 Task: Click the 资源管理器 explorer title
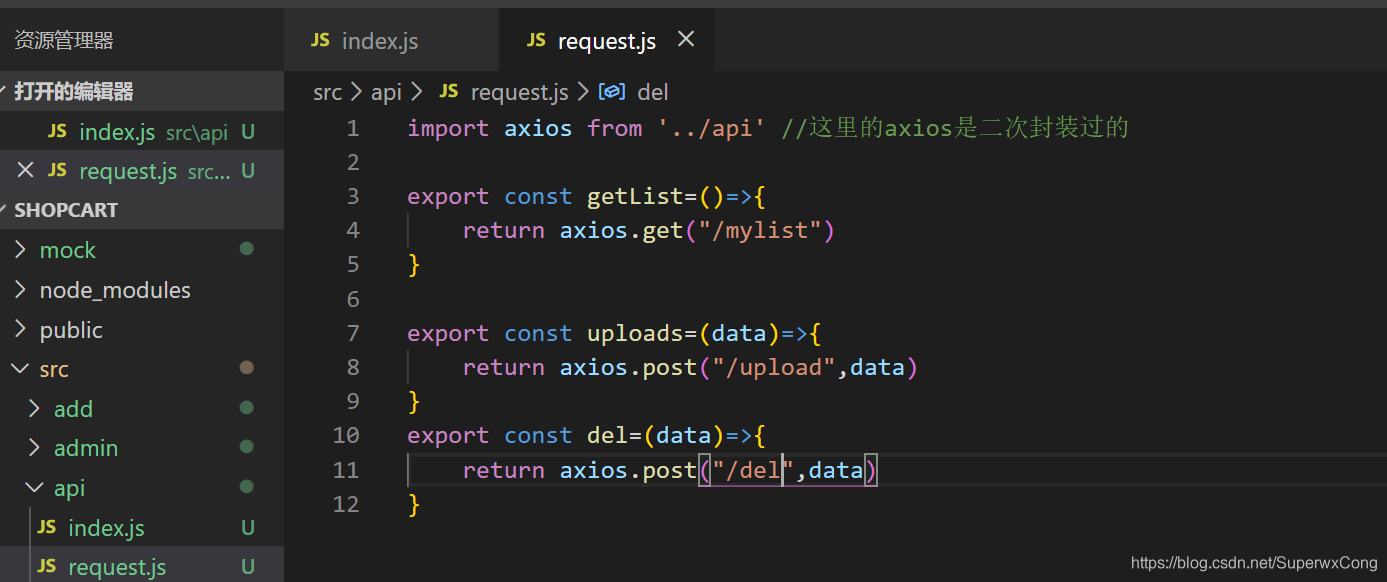[64, 41]
